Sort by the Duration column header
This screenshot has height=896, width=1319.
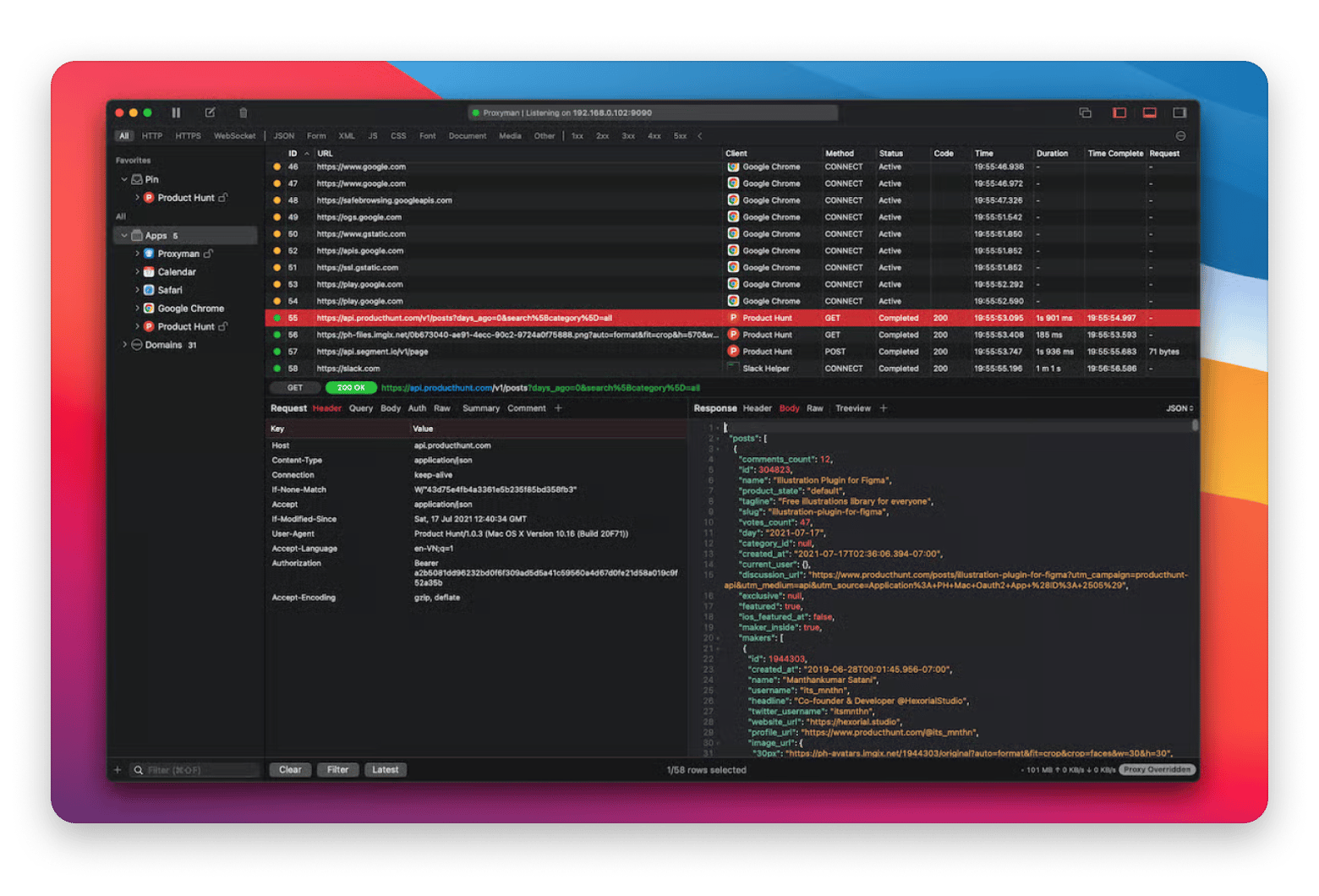[x=1052, y=154]
